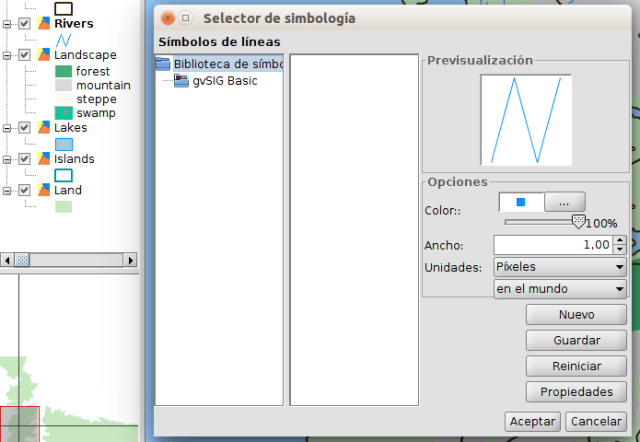This screenshot has height=442, width=640.
Task: Disable the Lakes layer checkbox
Action: tap(25, 128)
